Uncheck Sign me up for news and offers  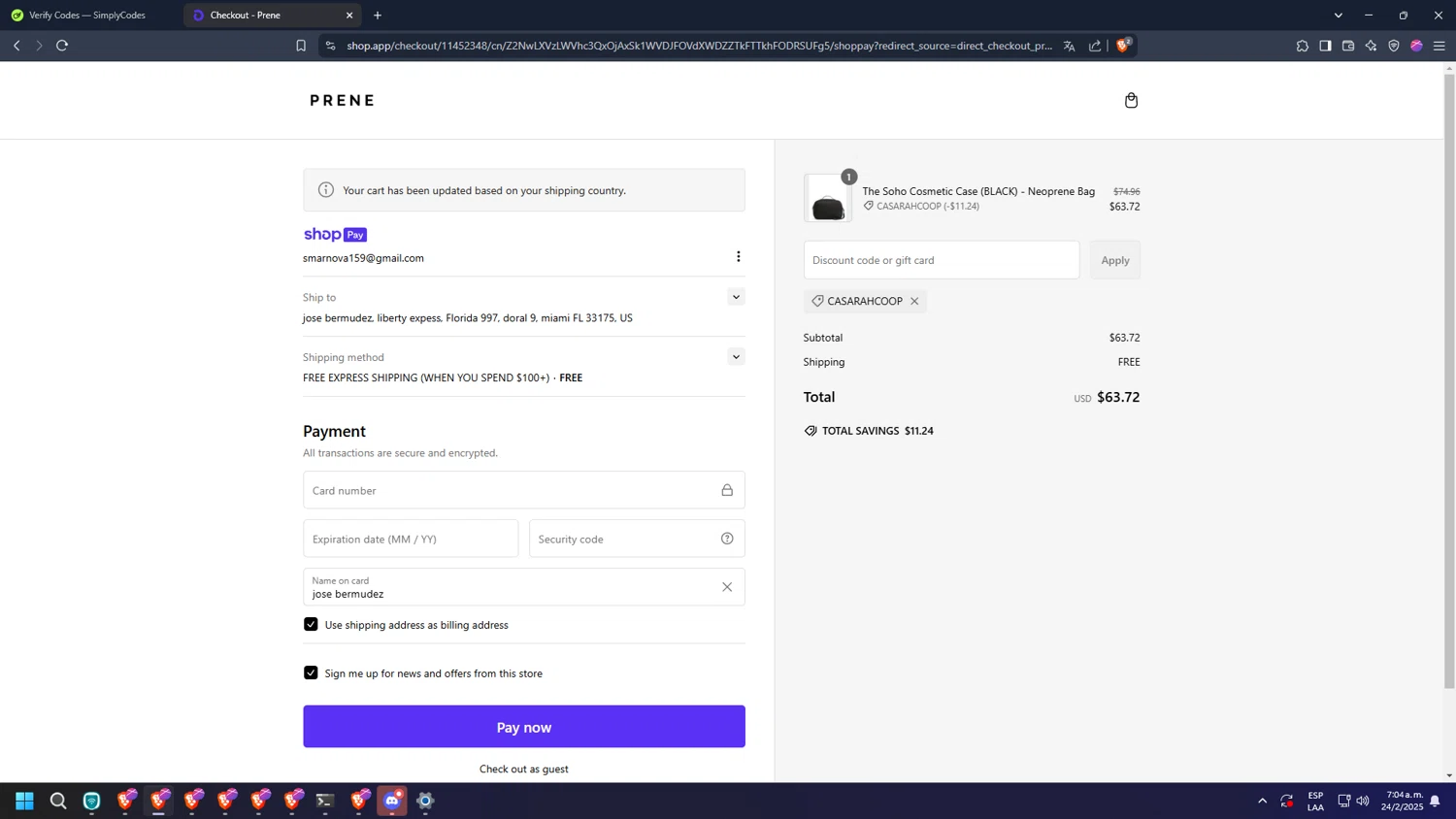(x=311, y=672)
